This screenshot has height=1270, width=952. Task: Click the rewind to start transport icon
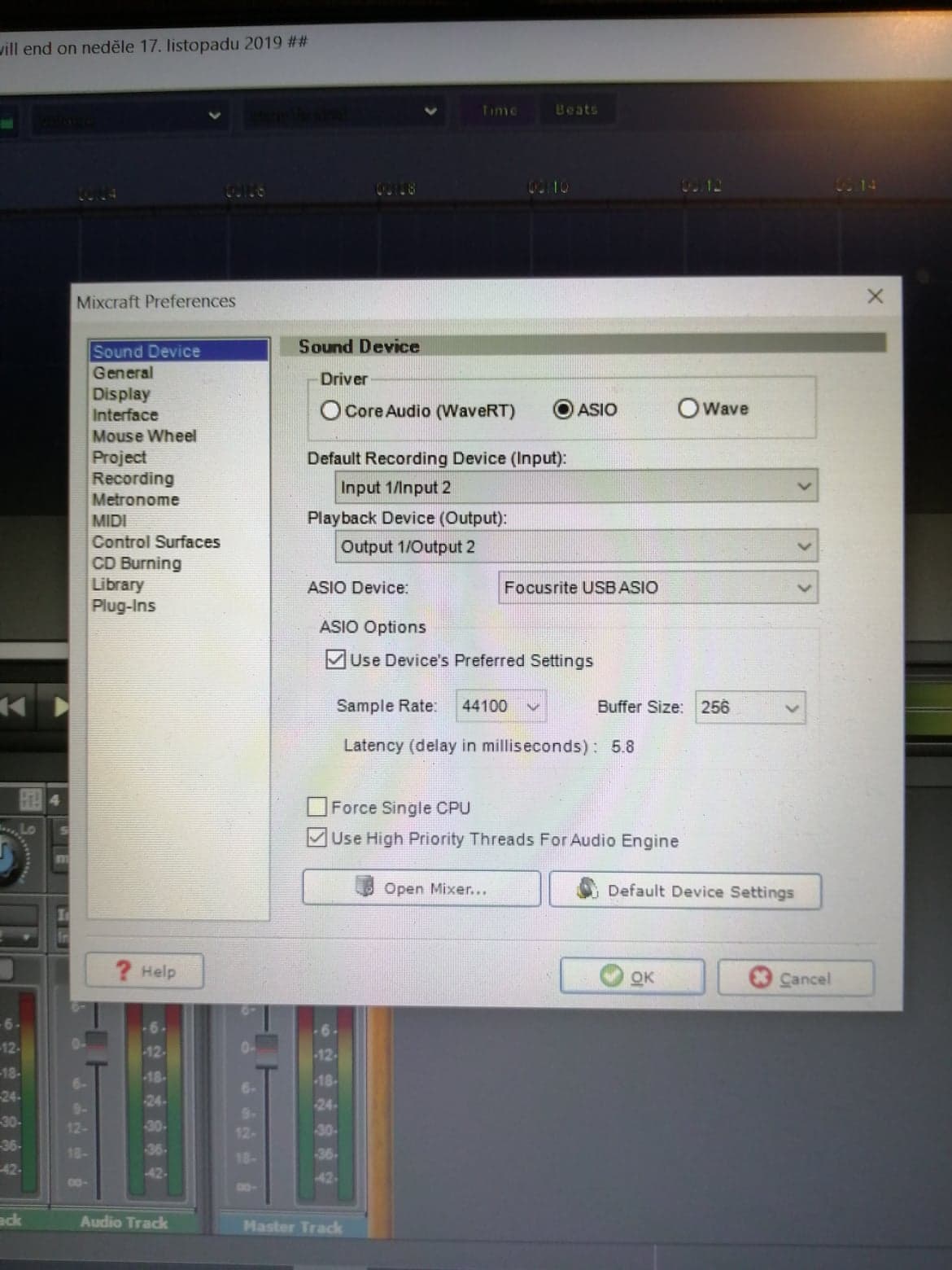tap(13, 706)
